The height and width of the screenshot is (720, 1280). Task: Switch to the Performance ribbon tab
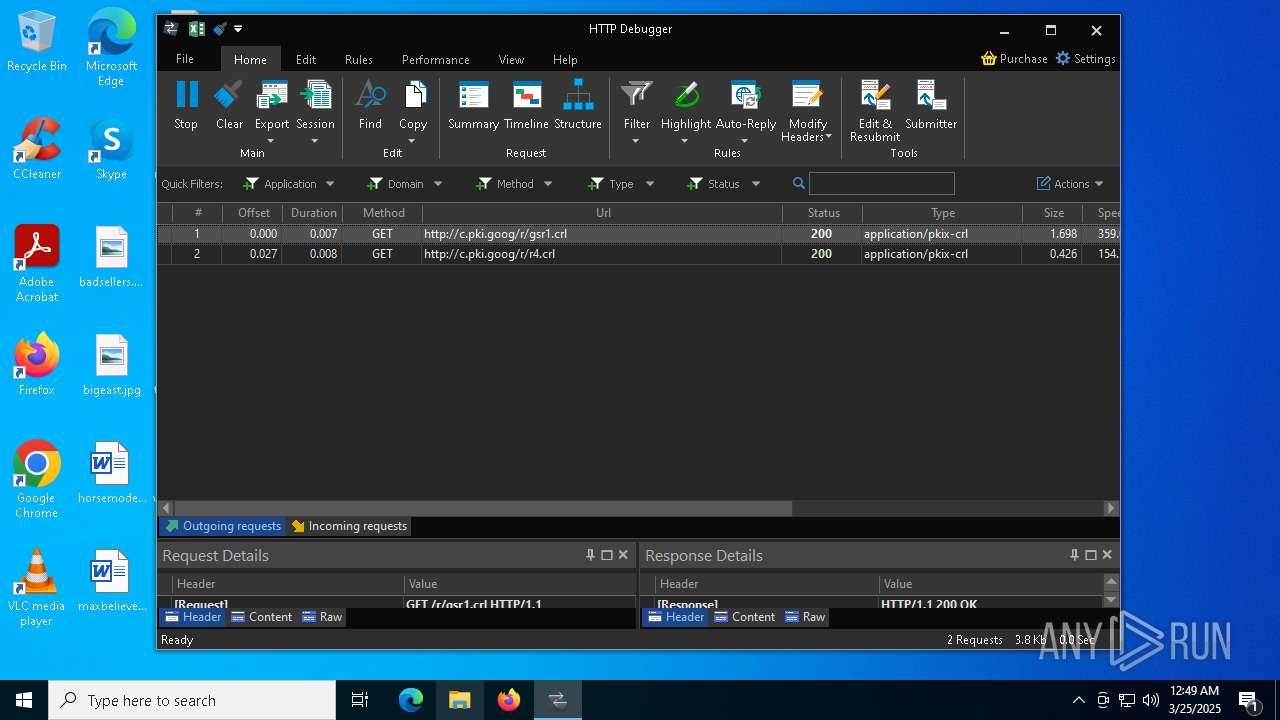tap(436, 59)
